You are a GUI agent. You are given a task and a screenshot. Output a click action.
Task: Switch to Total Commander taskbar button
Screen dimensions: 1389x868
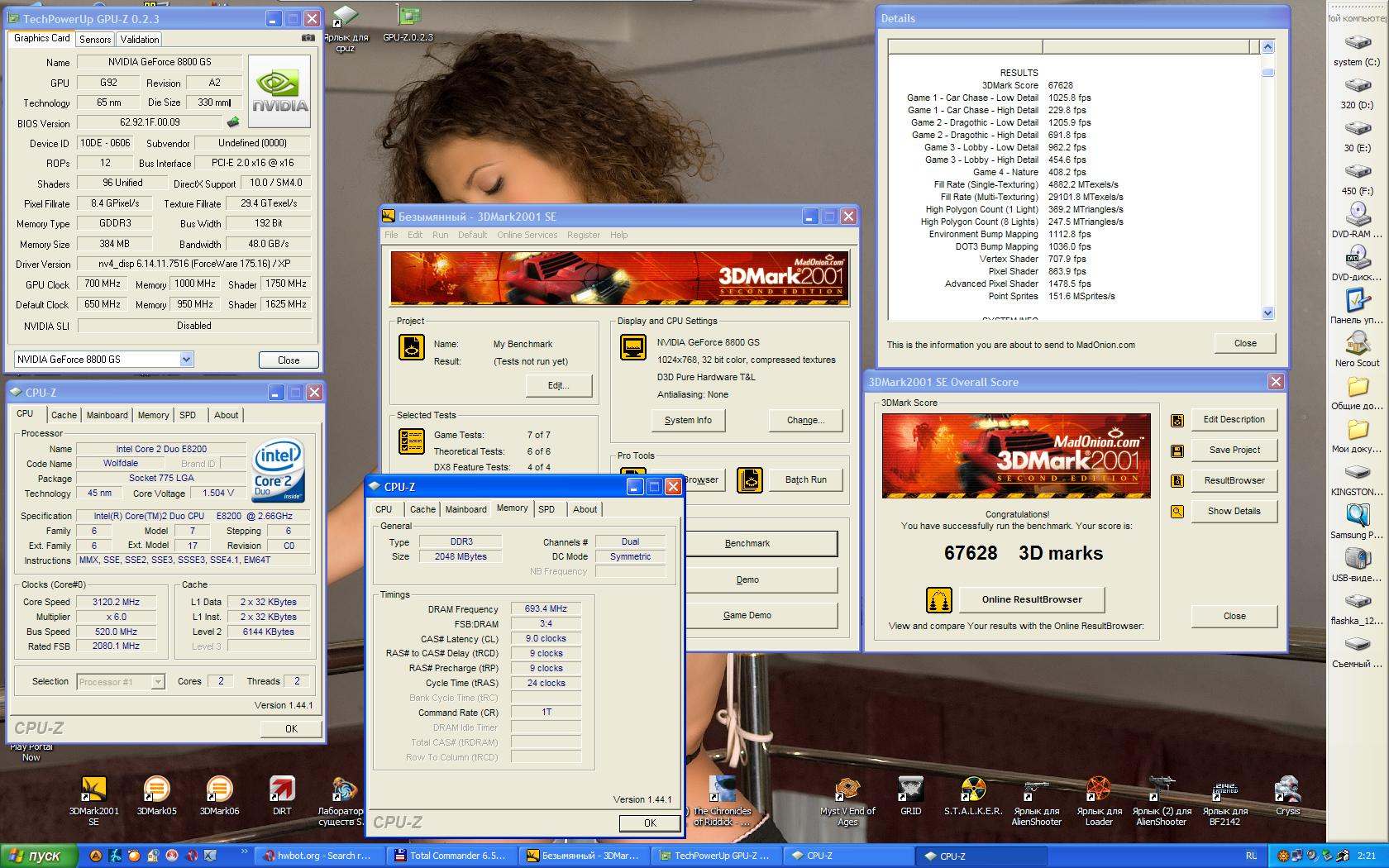tap(451, 856)
